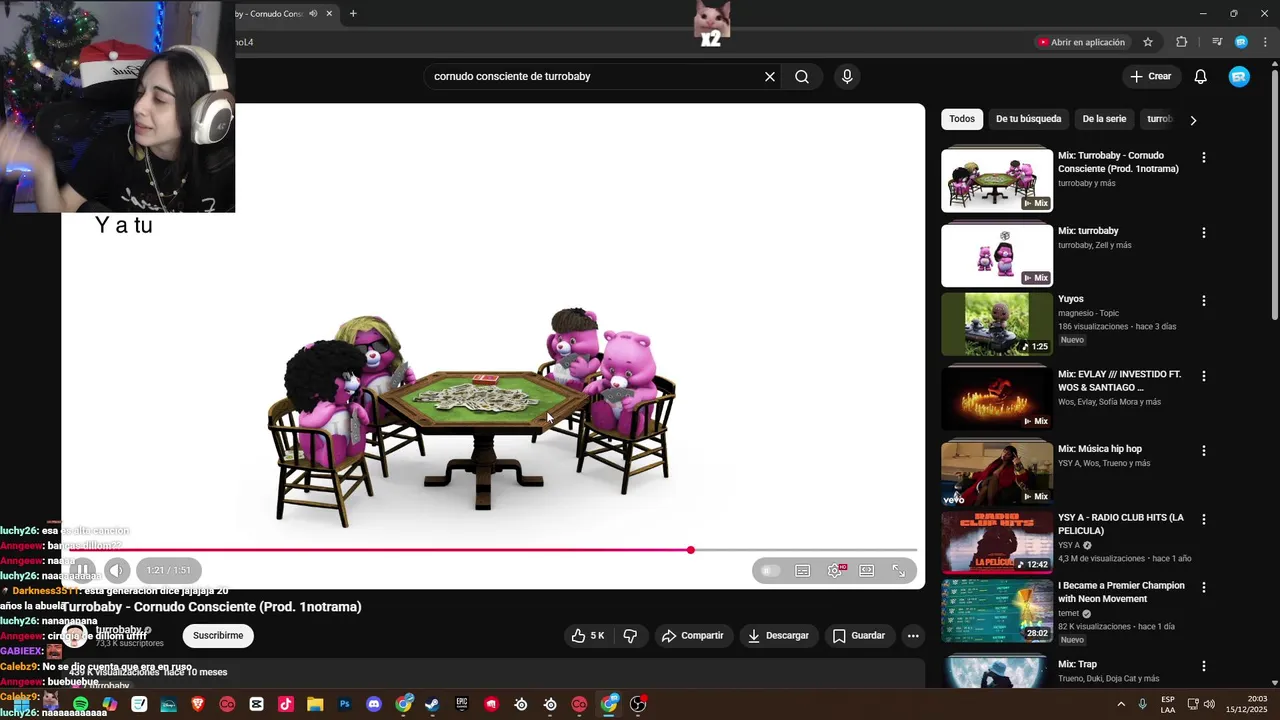The height and width of the screenshot is (720, 1280).
Task: View YouTube notifications bell
Action: pyautogui.click(x=1201, y=77)
